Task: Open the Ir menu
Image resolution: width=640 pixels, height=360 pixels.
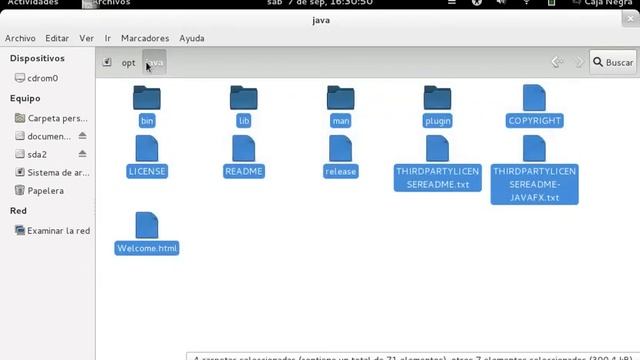Action: pos(107,38)
